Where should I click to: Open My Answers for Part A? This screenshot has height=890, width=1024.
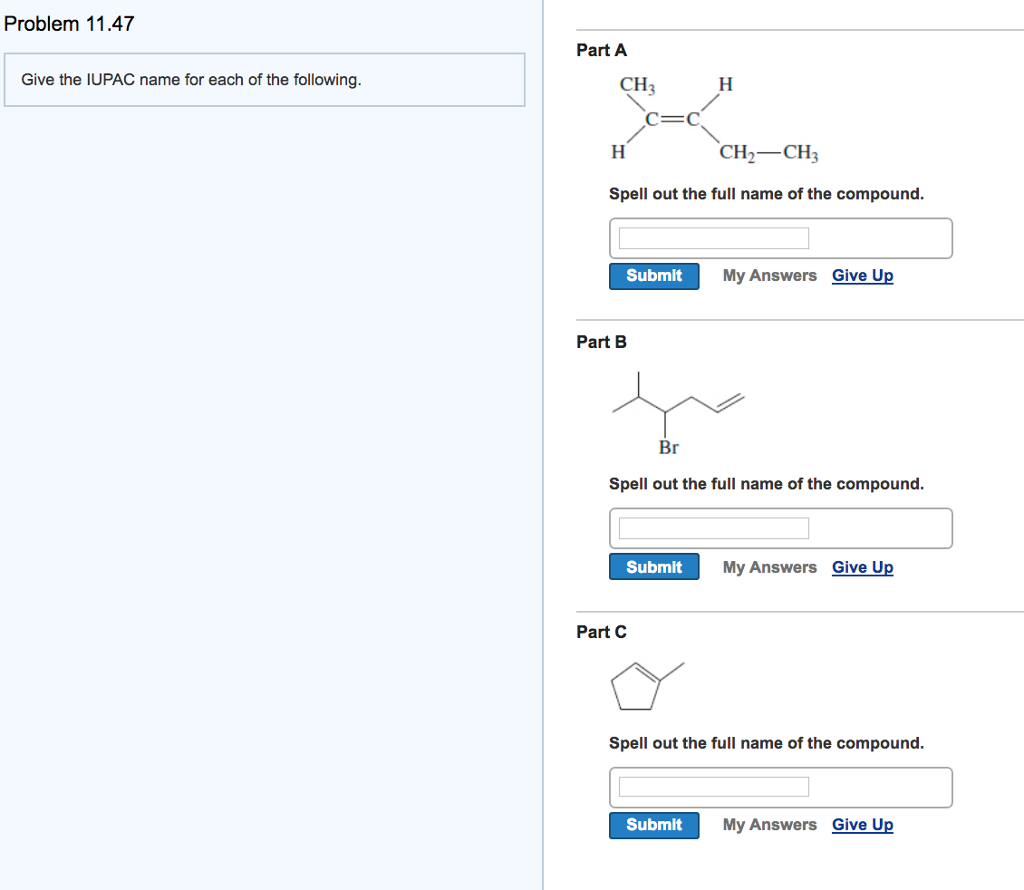769,276
